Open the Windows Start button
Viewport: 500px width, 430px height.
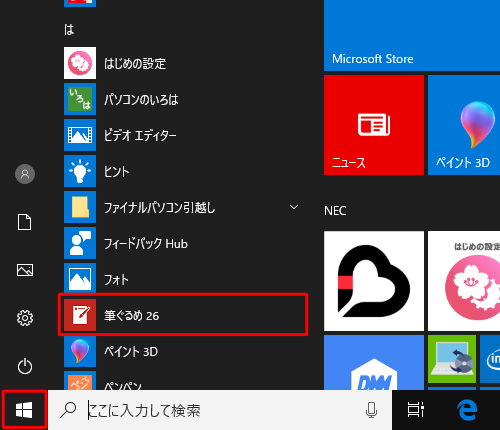tap(24, 410)
